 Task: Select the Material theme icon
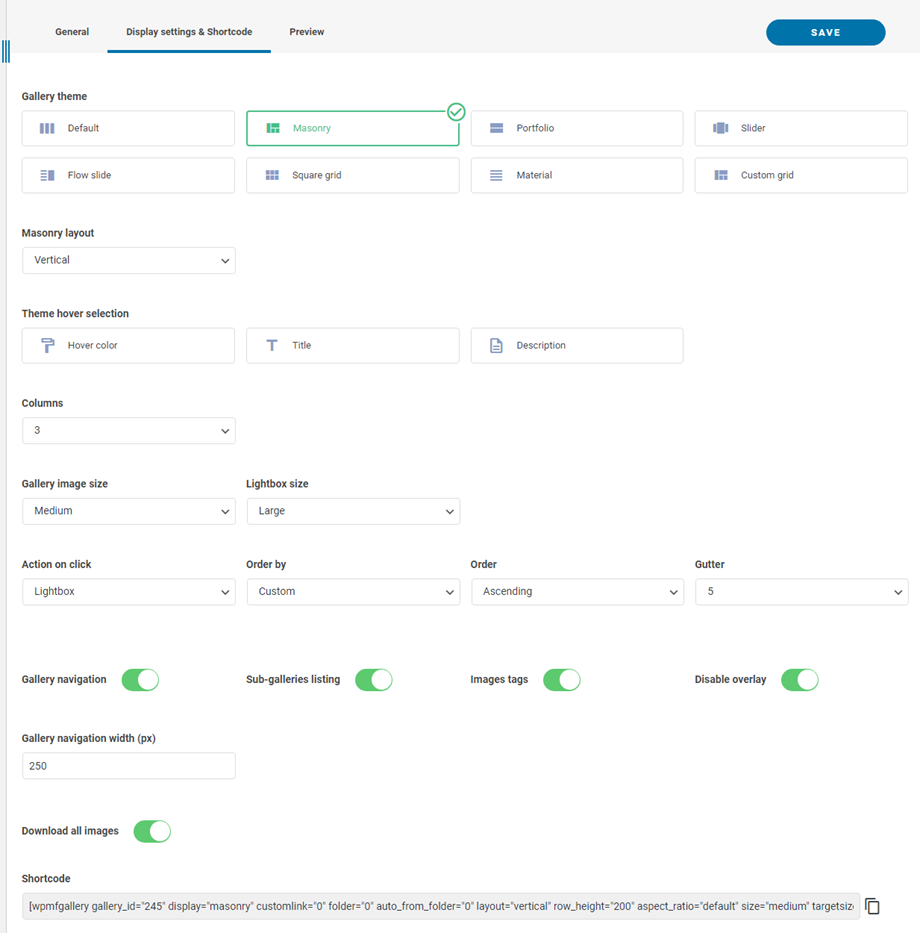[x=496, y=175]
